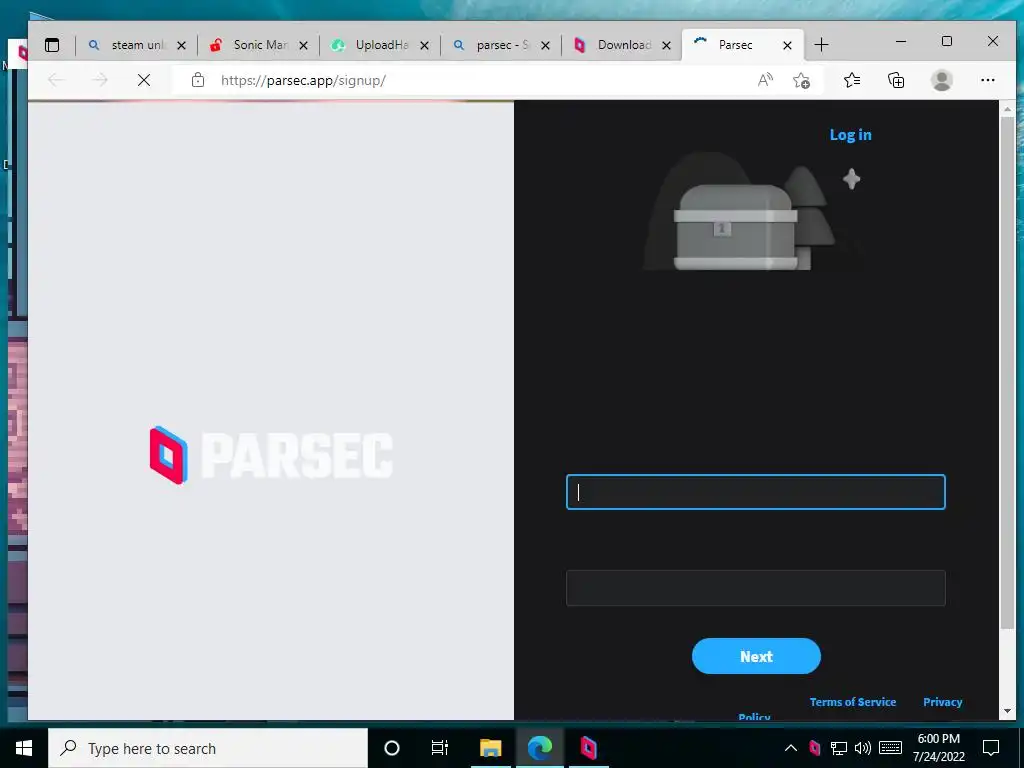
Task: Open File Explorer from the taskbar
Action: coord(490,748)
